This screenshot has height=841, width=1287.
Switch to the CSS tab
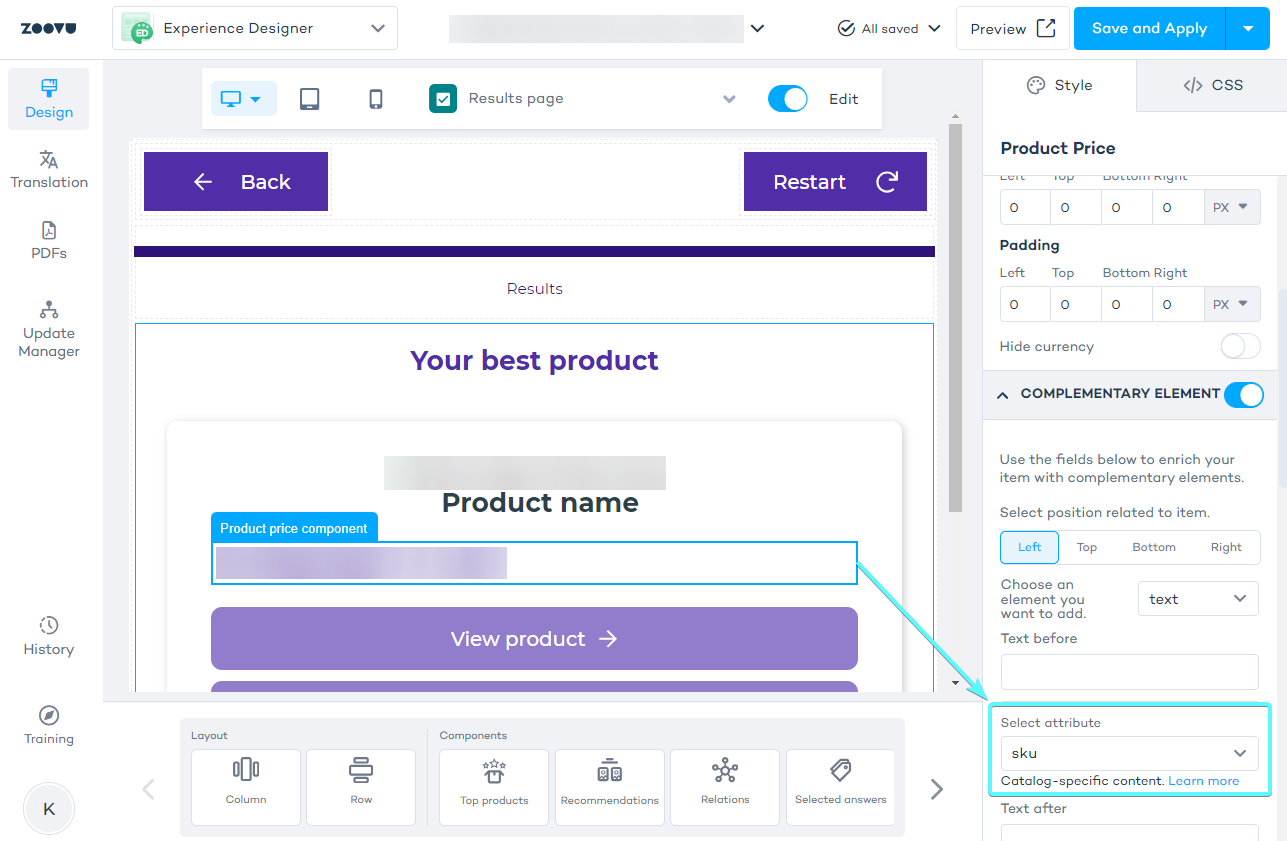[1212, 85]
